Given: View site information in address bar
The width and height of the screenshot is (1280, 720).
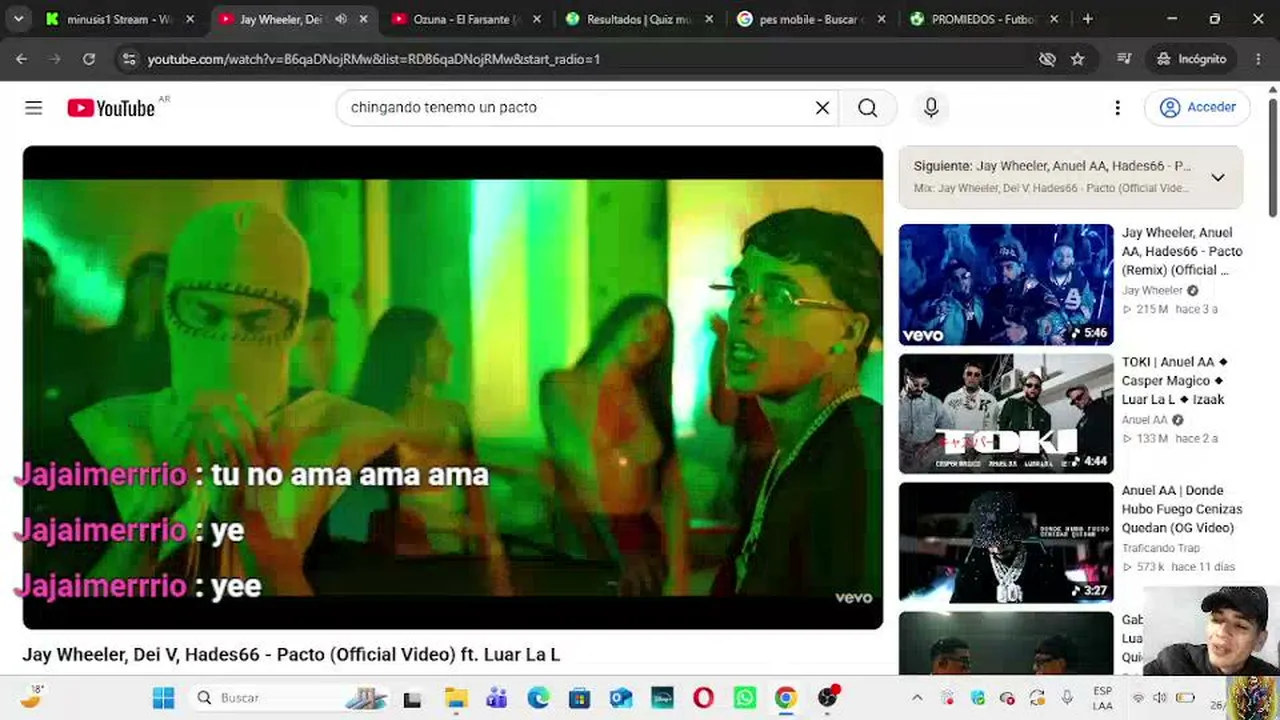Looking at the screenshot, I should pos(128,59).
